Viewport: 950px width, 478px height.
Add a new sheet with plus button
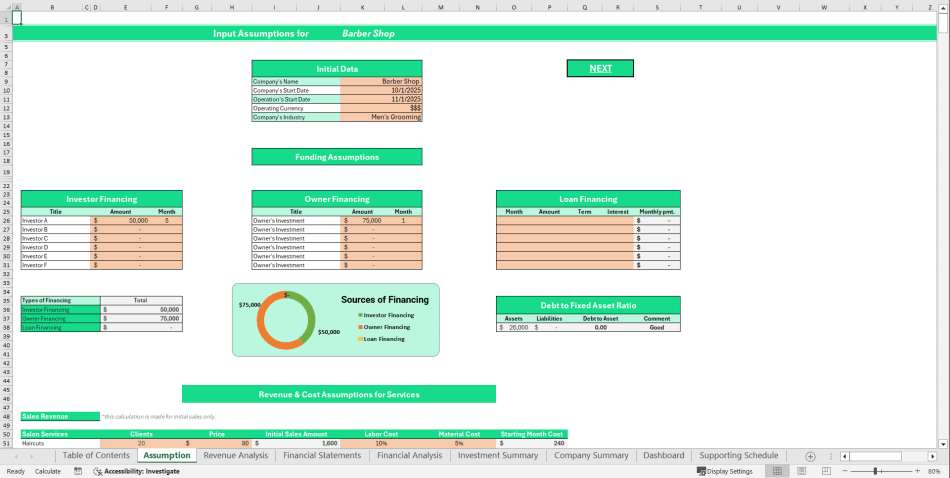coord(810,456)
